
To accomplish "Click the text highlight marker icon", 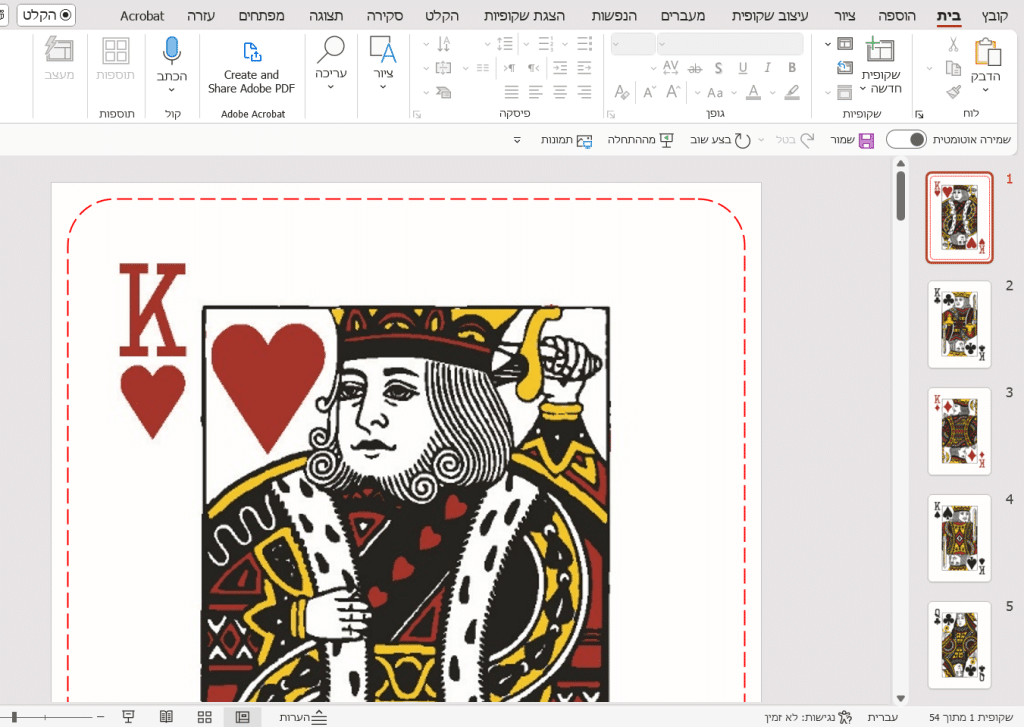I will 792,92.
